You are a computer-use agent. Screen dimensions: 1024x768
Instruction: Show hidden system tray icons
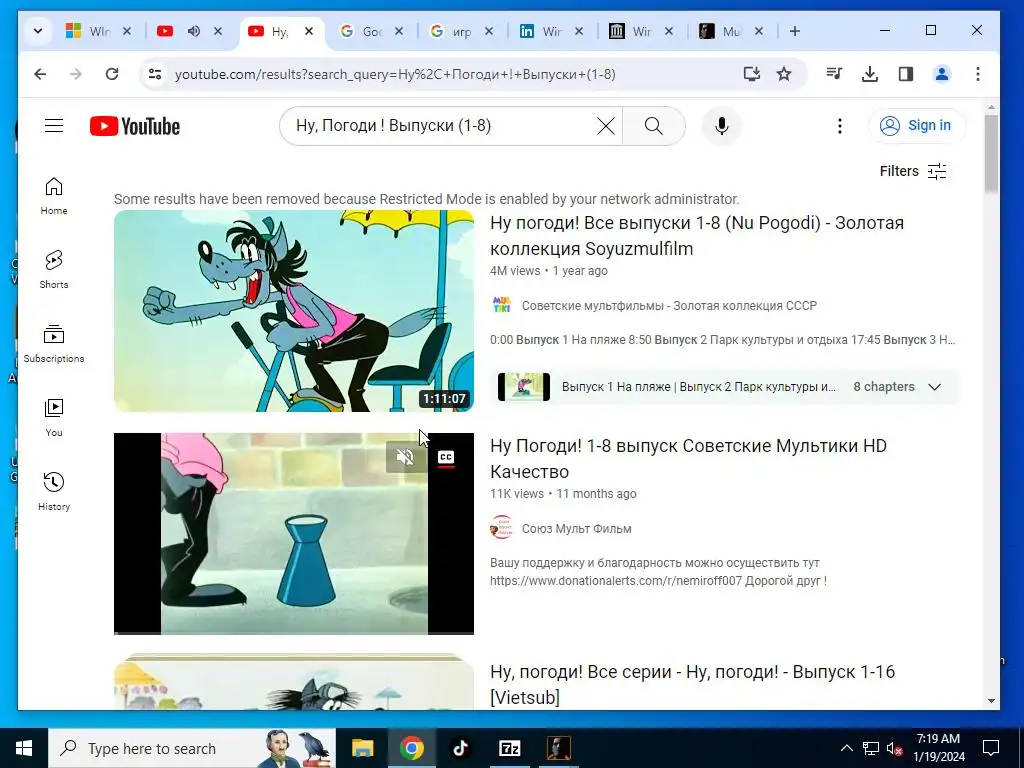click(x=846, y=748)
